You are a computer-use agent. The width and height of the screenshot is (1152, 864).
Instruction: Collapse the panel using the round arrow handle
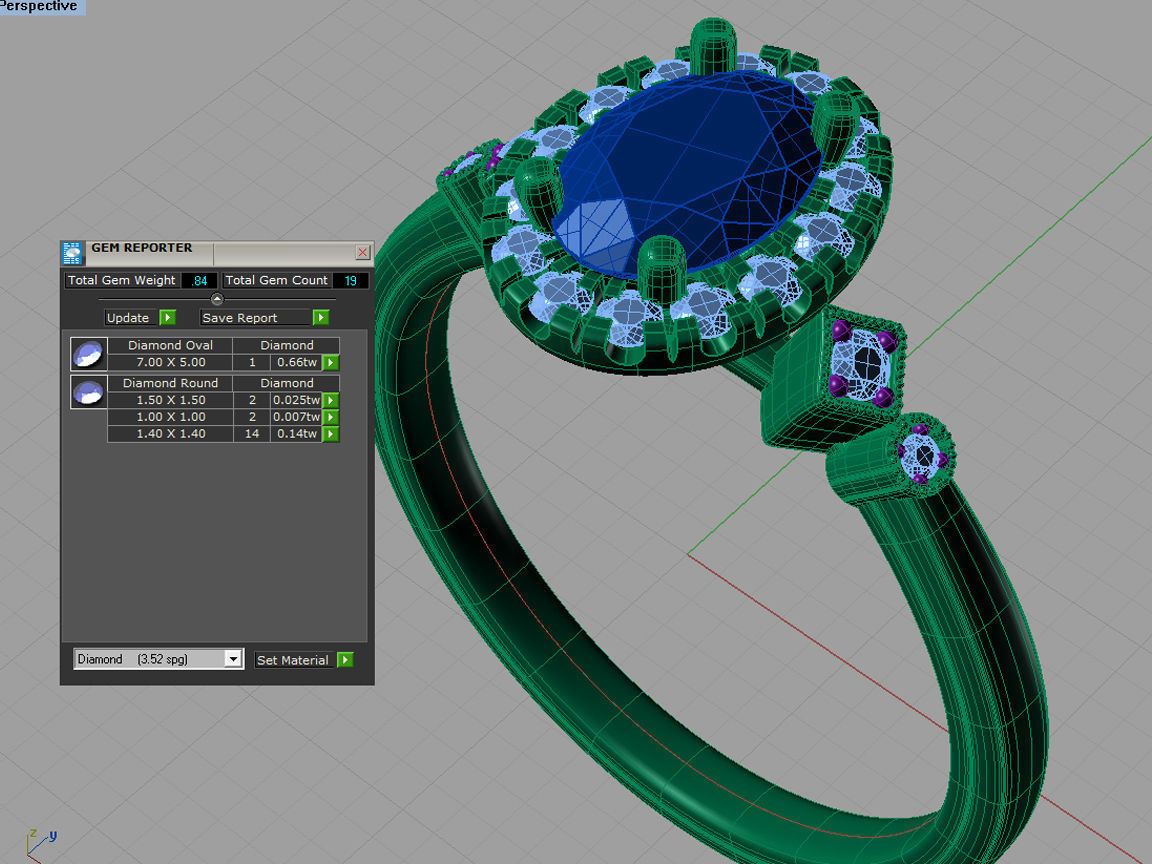point(217,299)
